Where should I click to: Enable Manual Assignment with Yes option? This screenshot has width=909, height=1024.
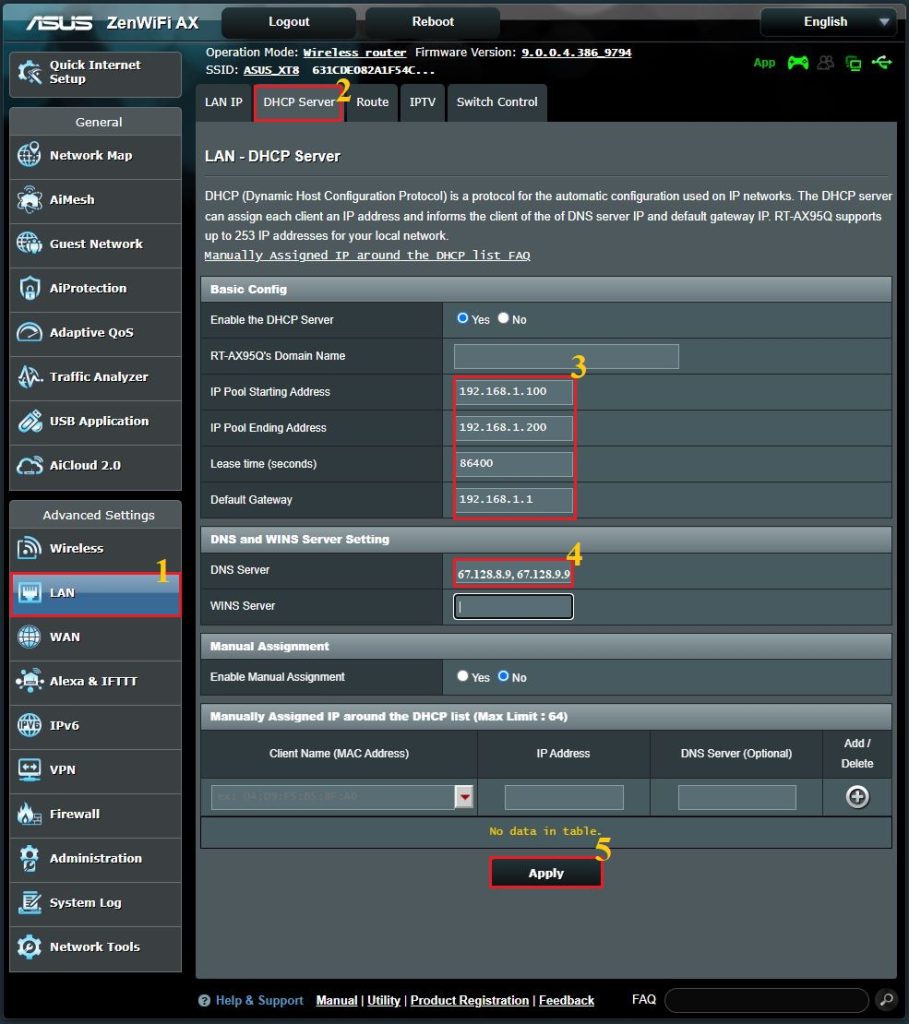click(x=462, y=677)
